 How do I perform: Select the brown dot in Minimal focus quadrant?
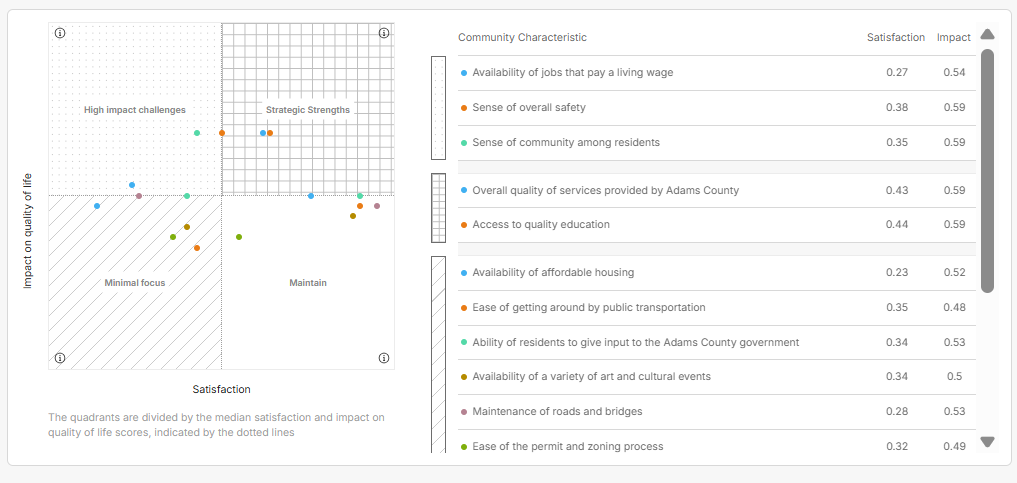pyautogui.click(x=187, y=227)
